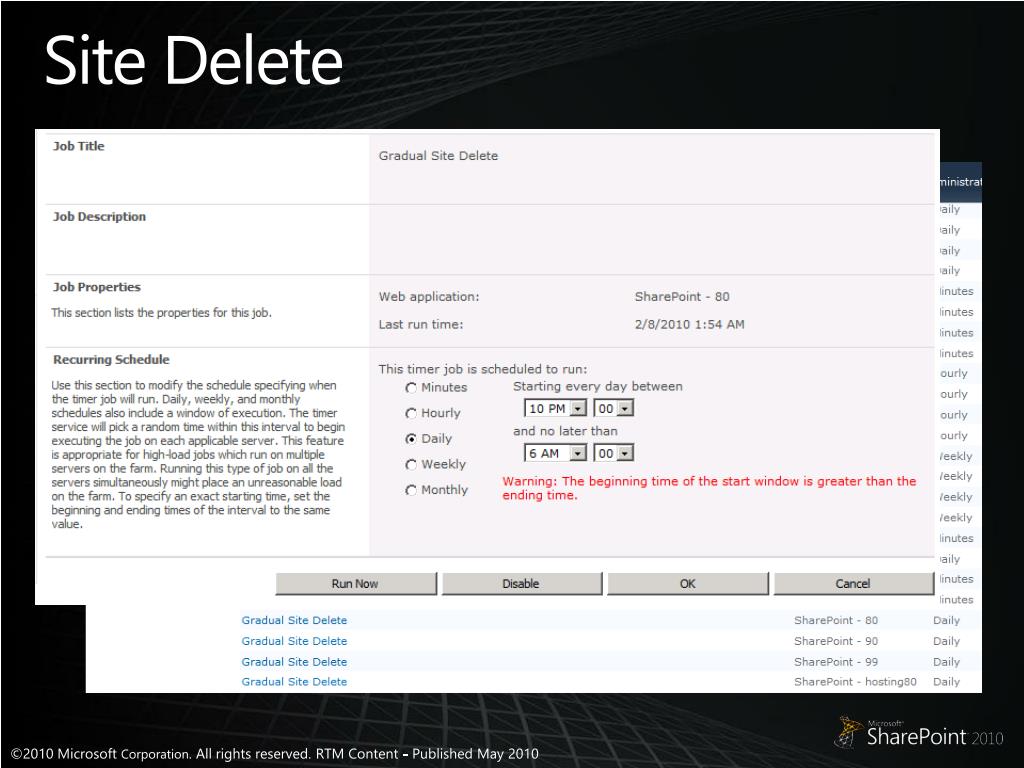The image size is (1024, 768).
Task: Open the 6 AM end hour dropdown
Action: pyautogui.click(x=555, y=453)
